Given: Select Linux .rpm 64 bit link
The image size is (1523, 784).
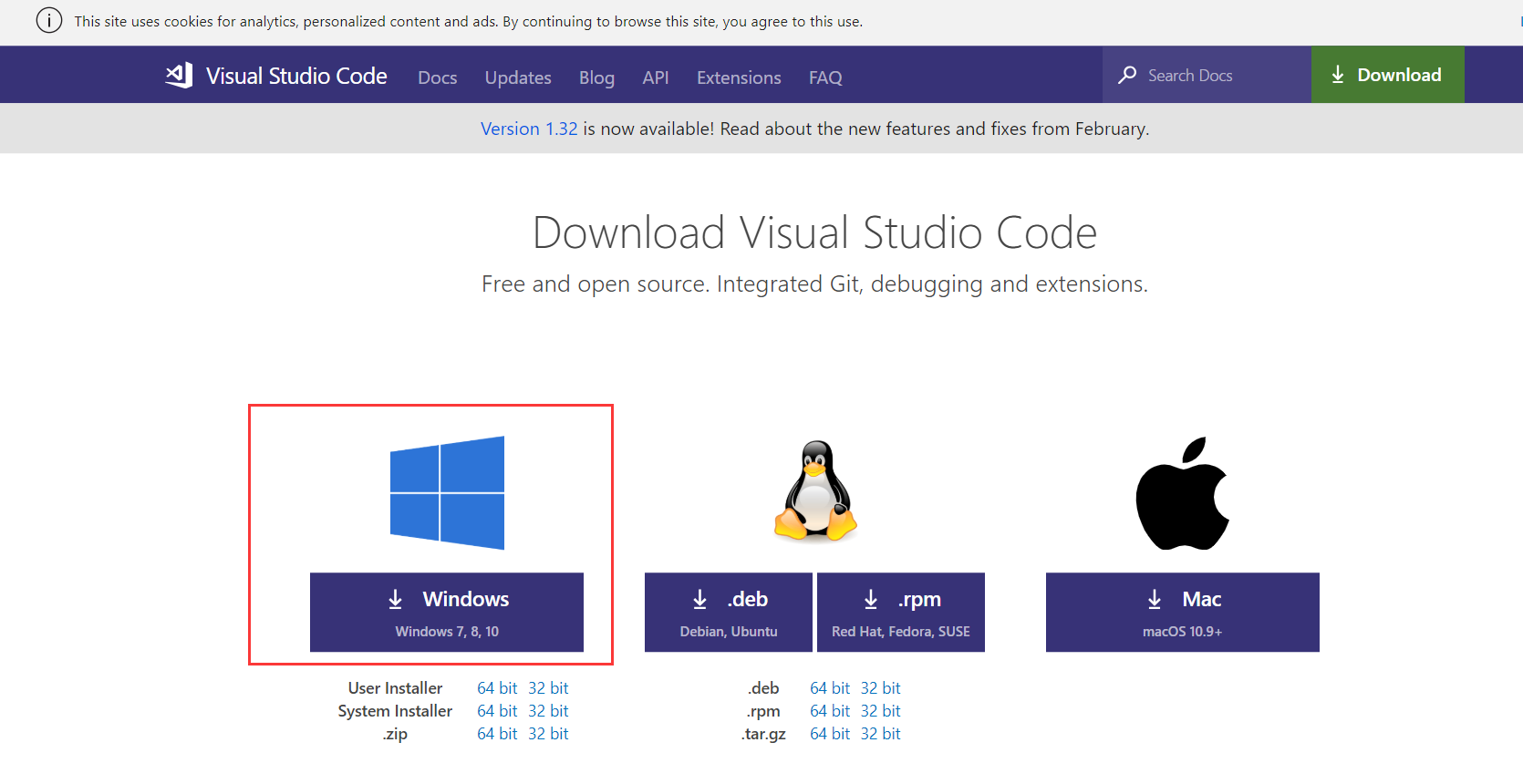Looking at the screenshot, I should tap(830, 711).
